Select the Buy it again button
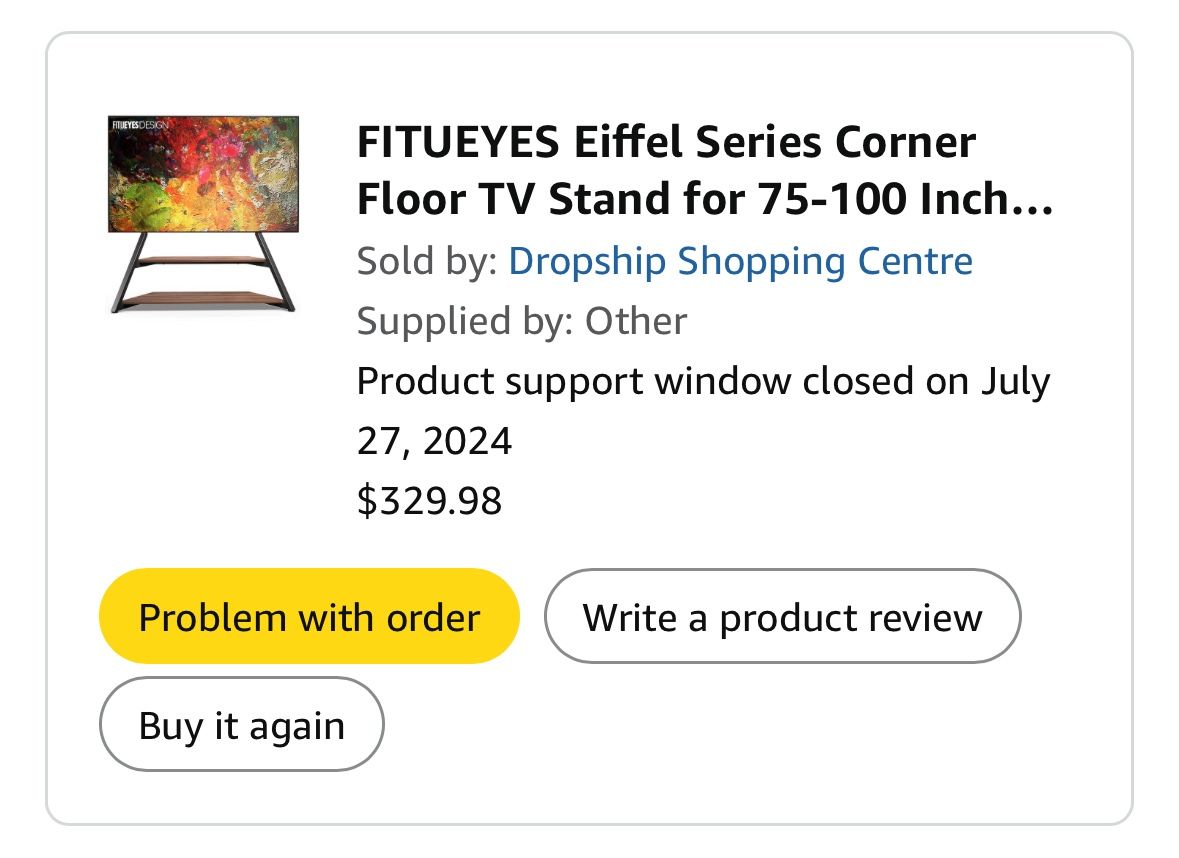The height and width of the screenshot is (858, 1179). click(x=241, y=724)
